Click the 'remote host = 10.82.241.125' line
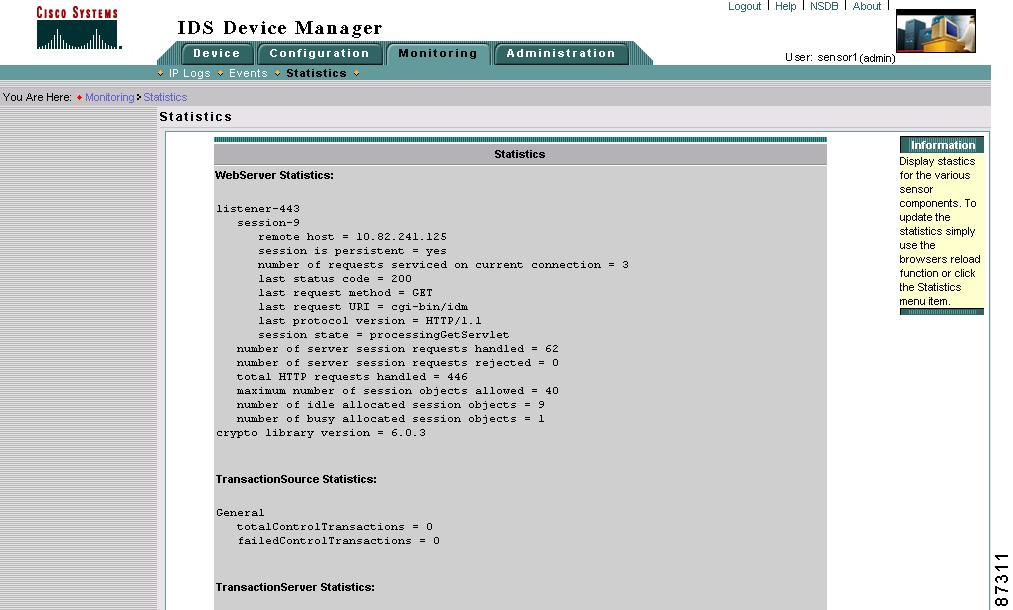1013x610 pixels. coord(352,237)
